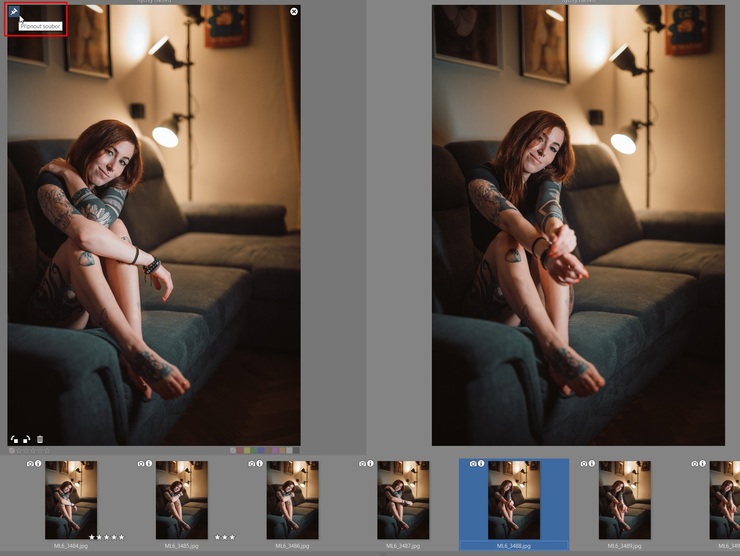Viewport: 740px width, 556px height.
Task: Remove color label using the crossed swatch
Action: pyautogui.click(x=233, y=450)
